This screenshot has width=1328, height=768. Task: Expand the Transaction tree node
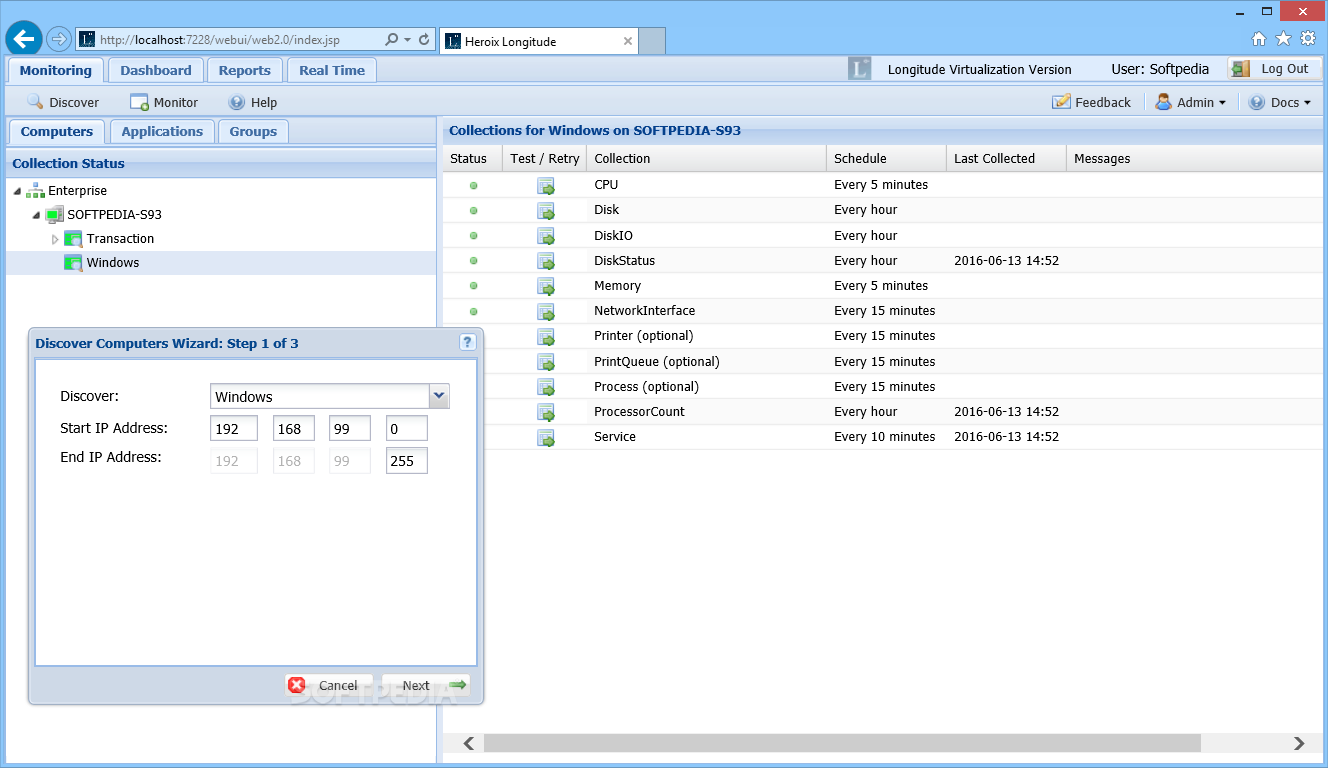[55, 239]
